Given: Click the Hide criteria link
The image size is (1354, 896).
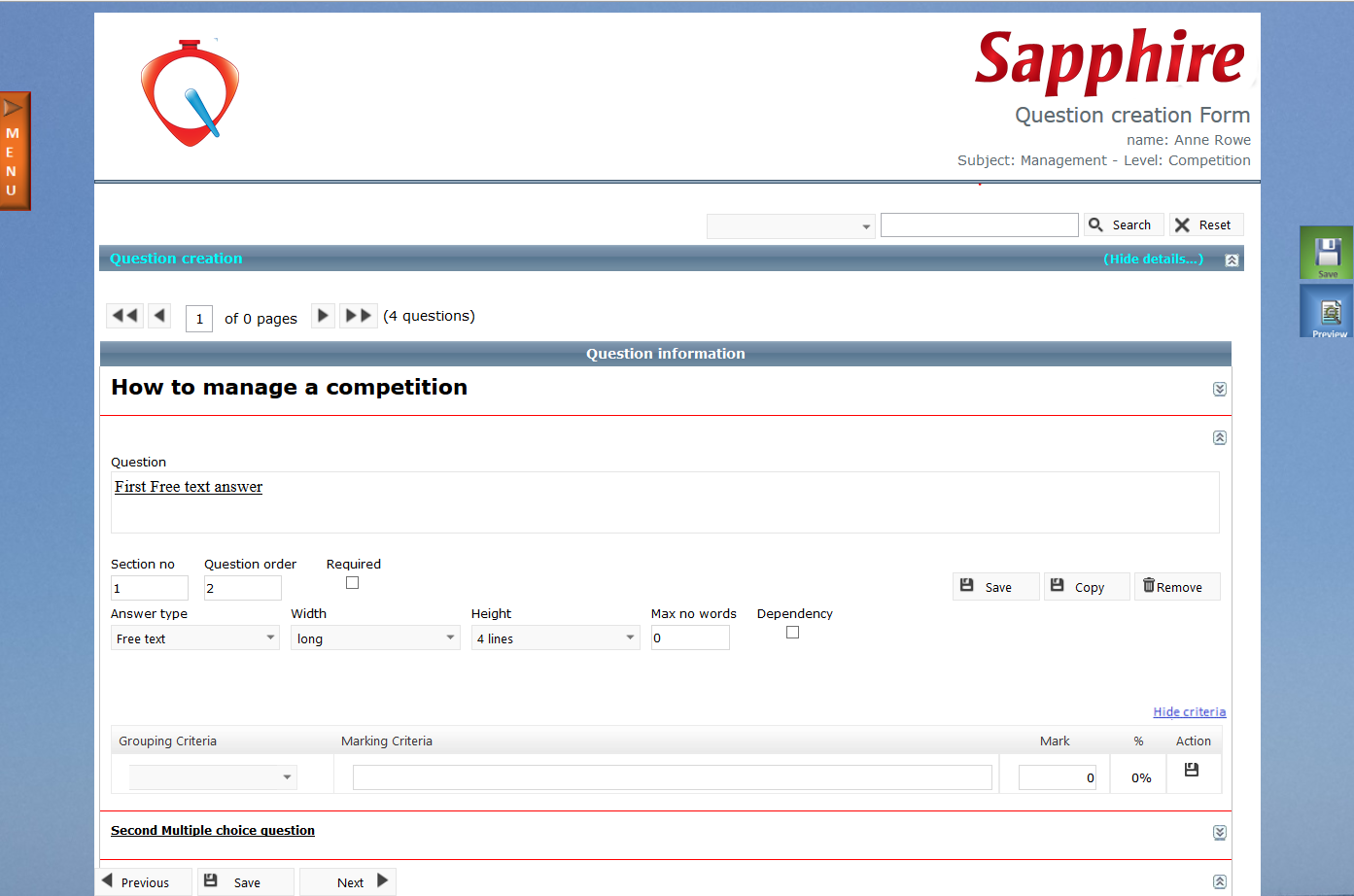Looking at the screenshot, I should click(x=1189, y=712).
